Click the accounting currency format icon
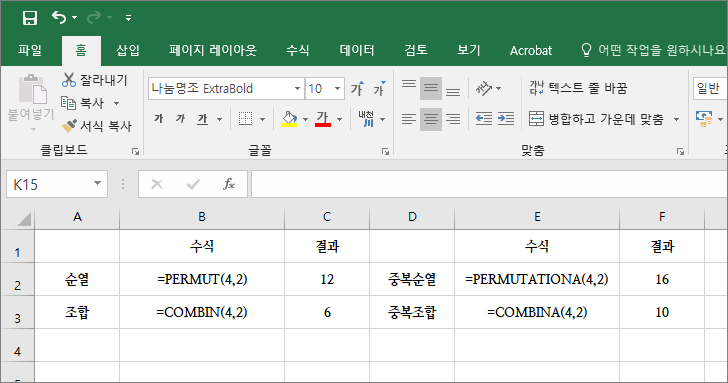The height and width of the screenshot is (383, 728). (x=704, y=119)
